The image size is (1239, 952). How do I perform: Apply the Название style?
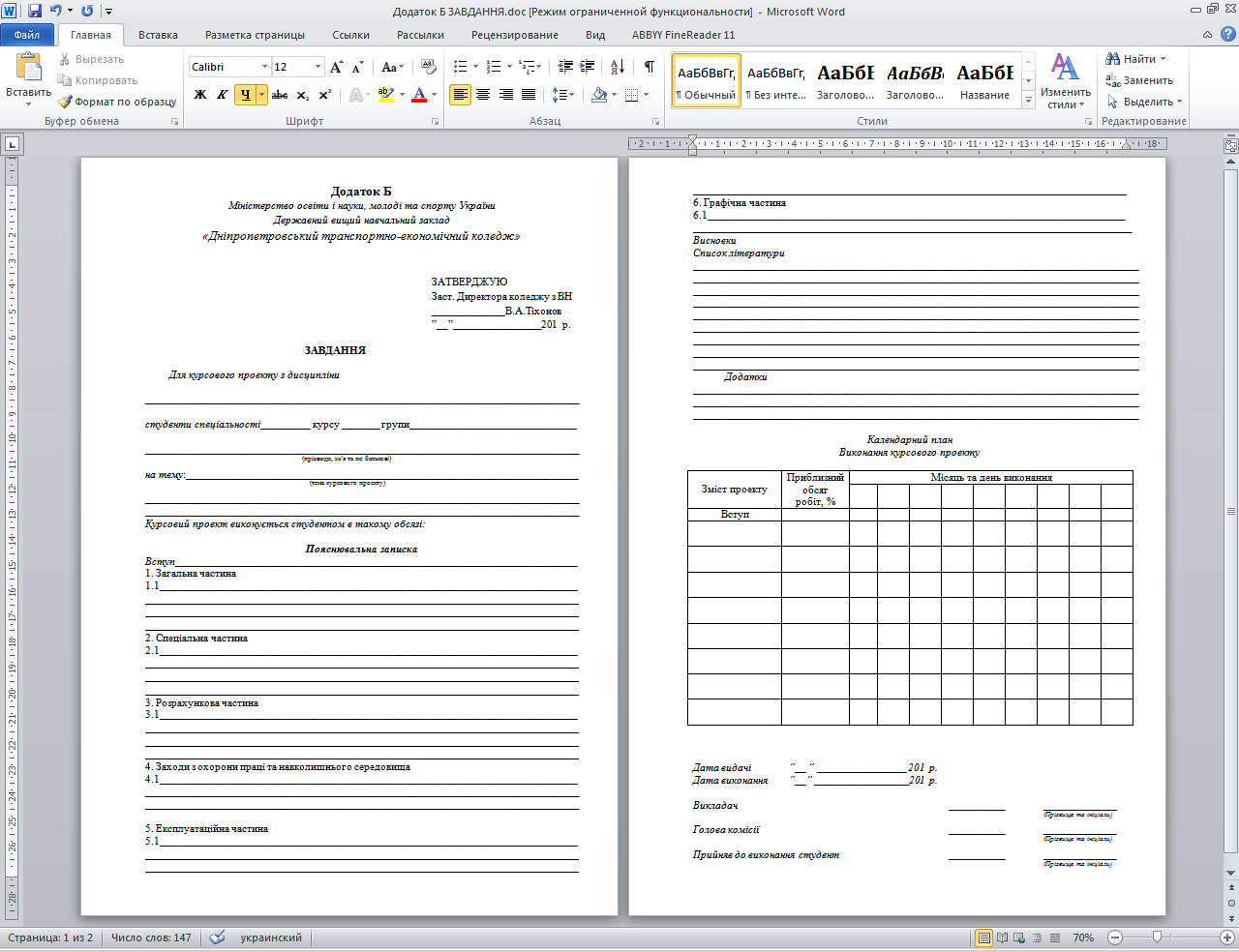coord(984,80)
